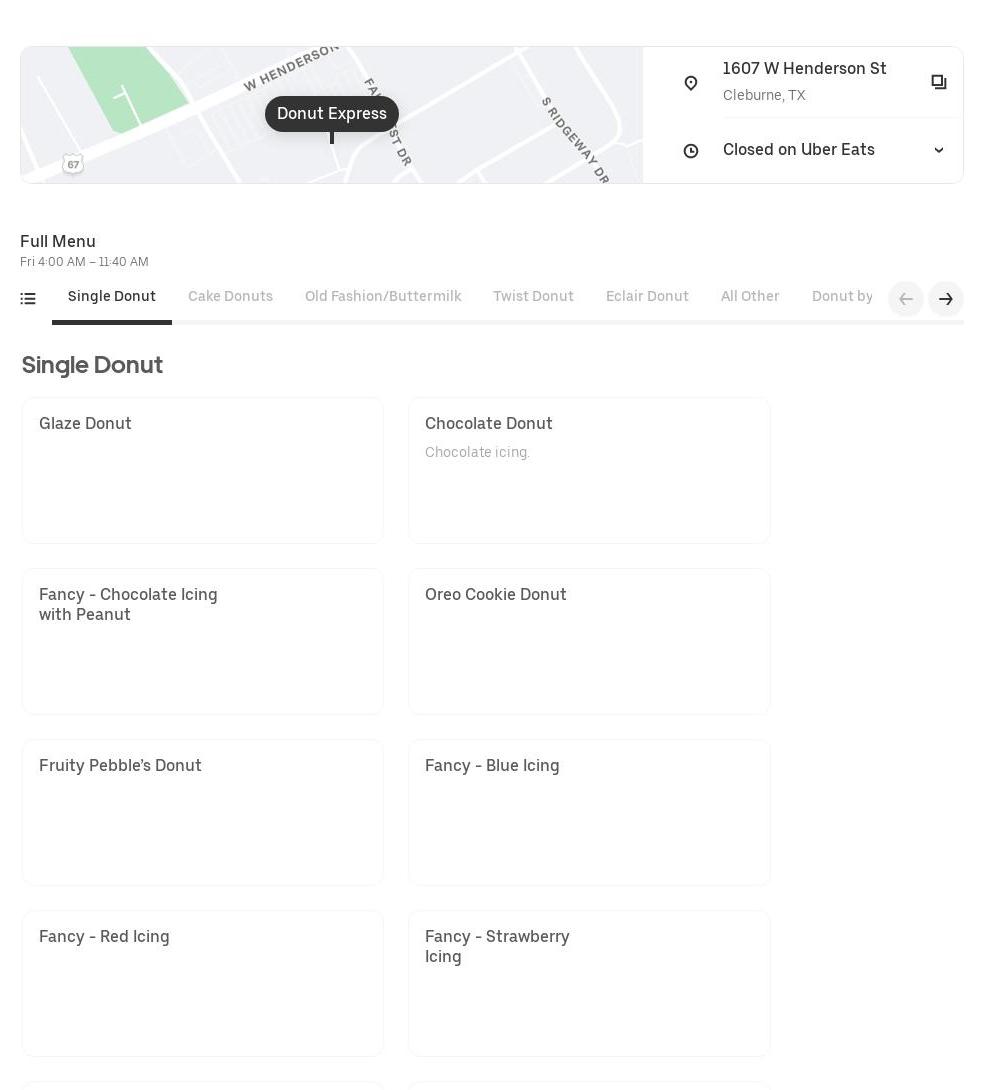Open the Chocolate Donut item card
This screenshot has height=1090, width=984.
[589, 471]
